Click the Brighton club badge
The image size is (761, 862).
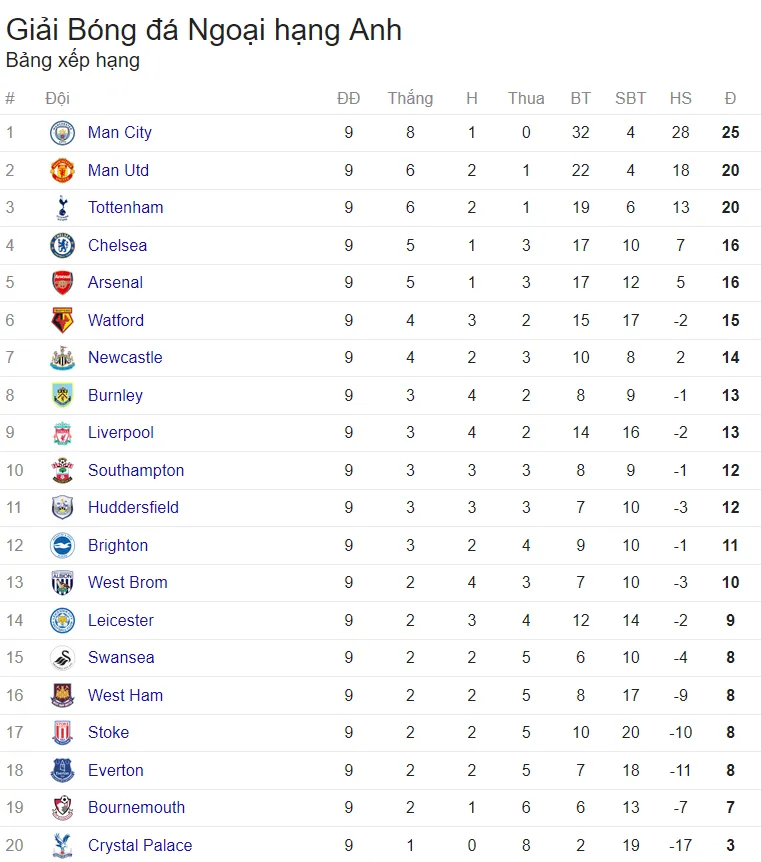pos(62,545)
